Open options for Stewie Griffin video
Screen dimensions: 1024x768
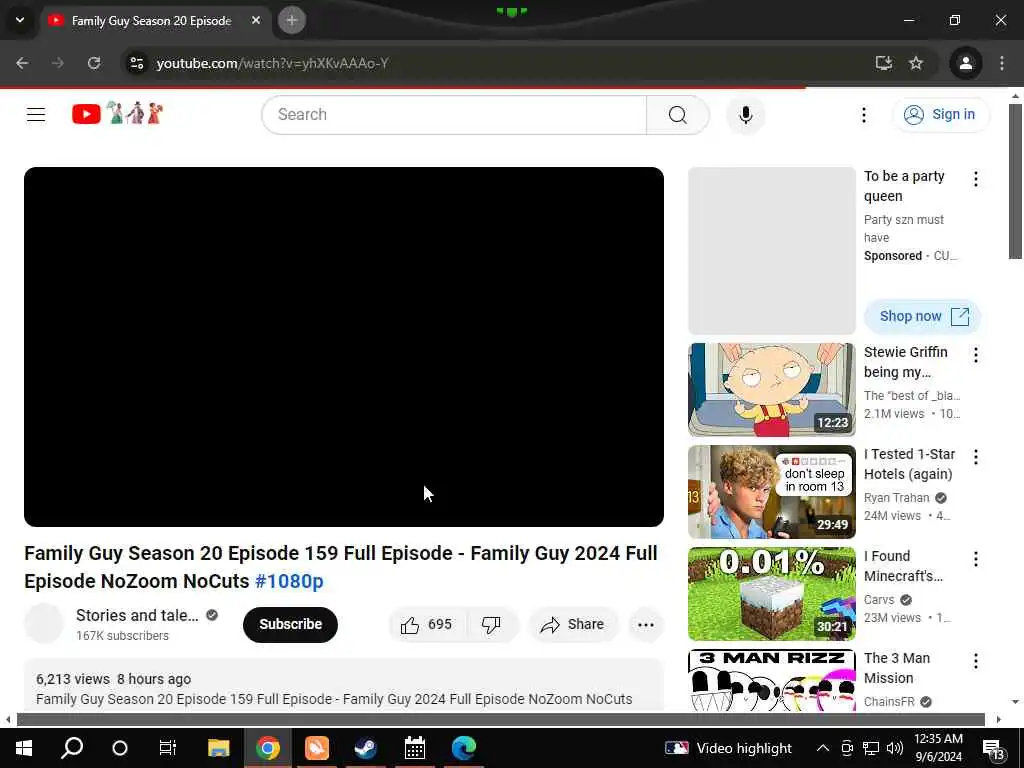(976, 355)
